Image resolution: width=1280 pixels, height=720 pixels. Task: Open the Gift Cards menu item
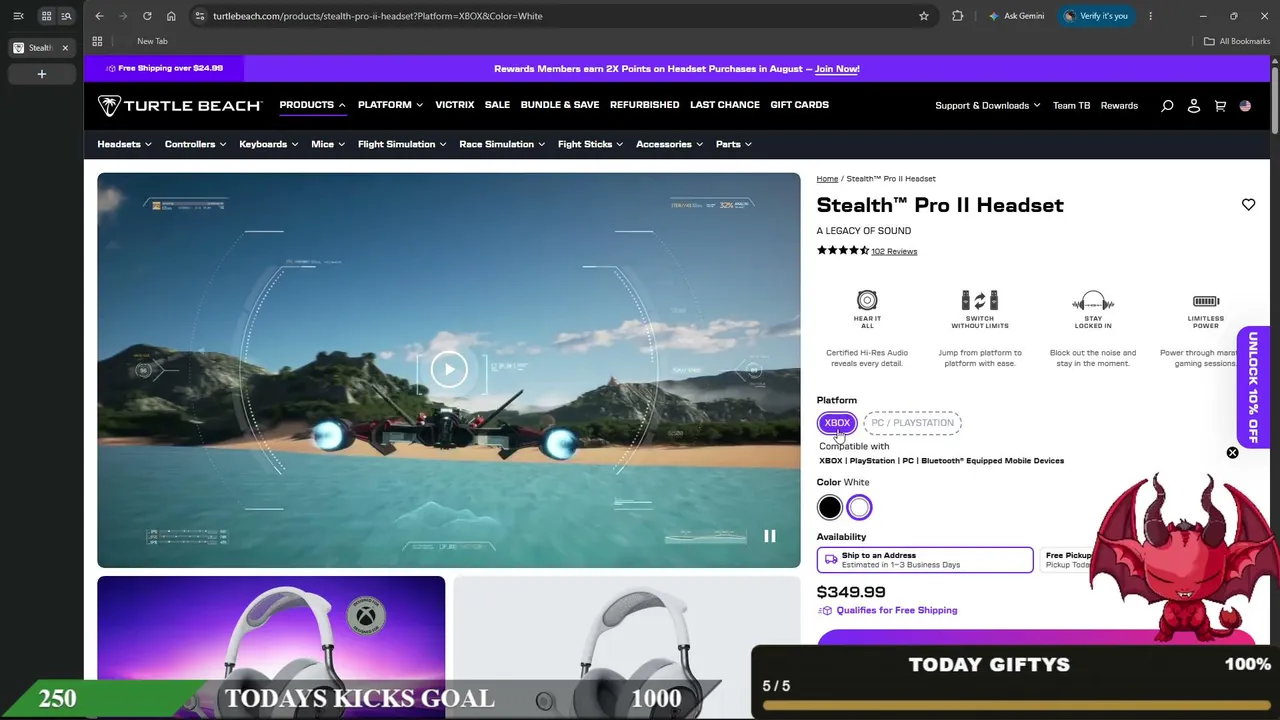pyautogui.click(x=799, y=105)
